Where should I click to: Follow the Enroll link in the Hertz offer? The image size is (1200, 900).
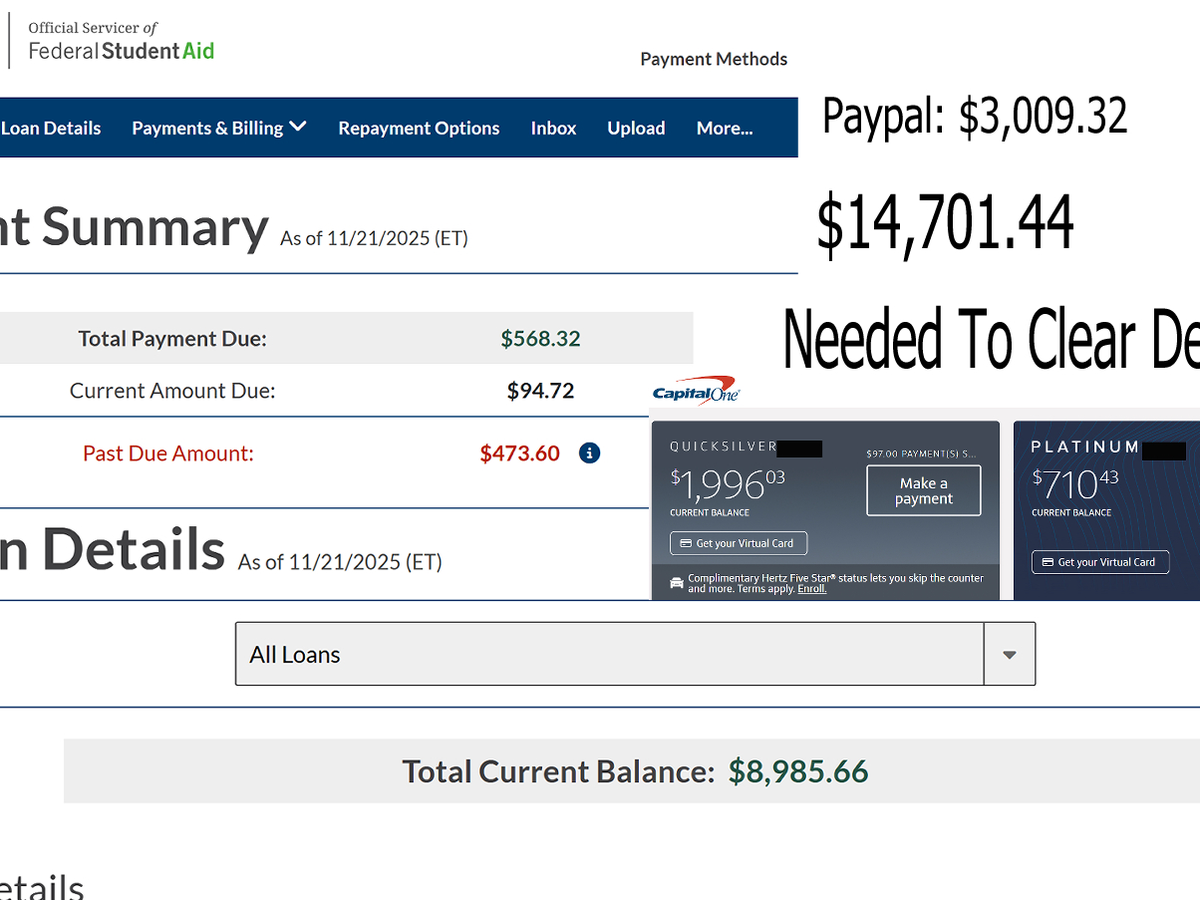coord(811,589)
